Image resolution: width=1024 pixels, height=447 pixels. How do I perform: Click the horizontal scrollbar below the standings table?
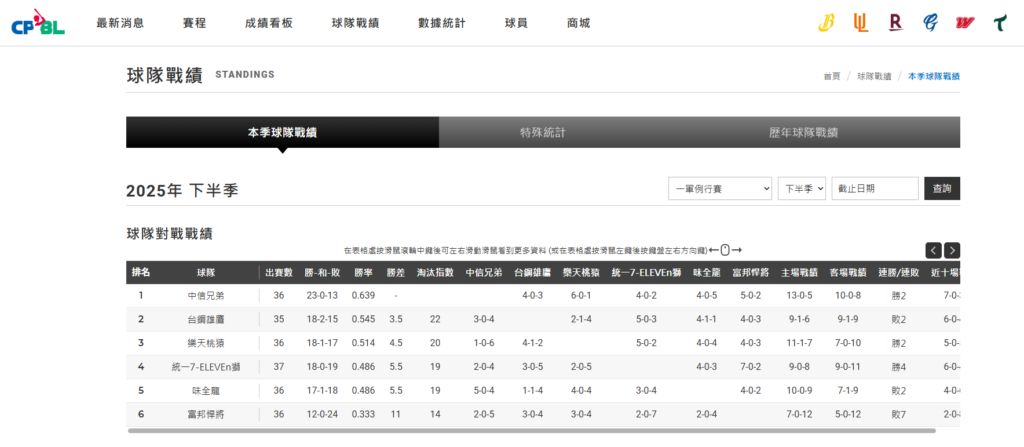click(x=530, y=431)
